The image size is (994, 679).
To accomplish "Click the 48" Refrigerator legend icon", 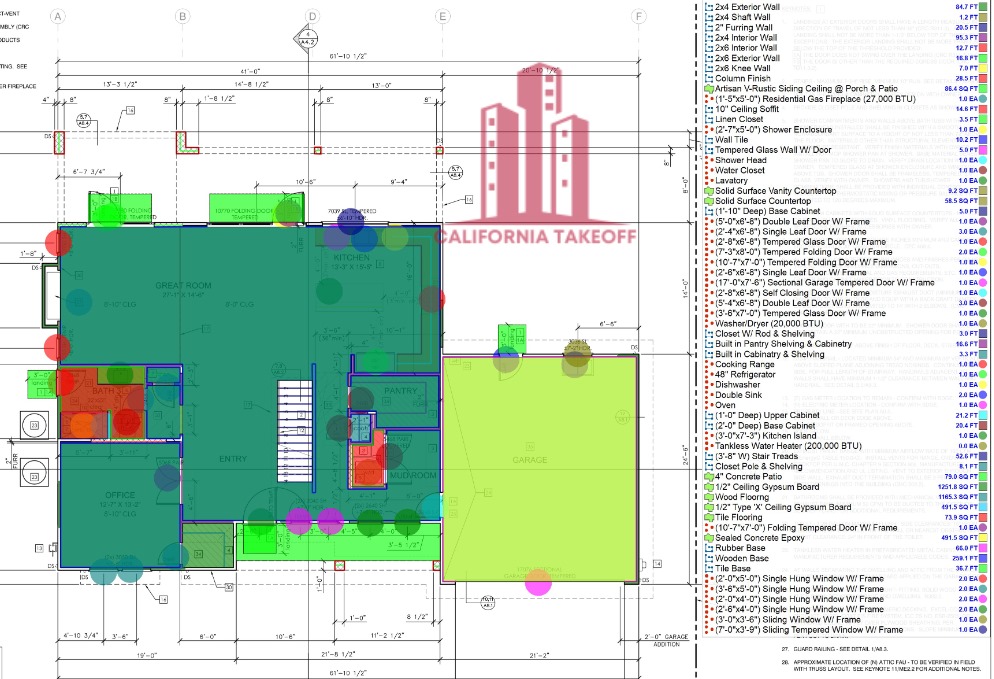I will click(x=708, y=374).
